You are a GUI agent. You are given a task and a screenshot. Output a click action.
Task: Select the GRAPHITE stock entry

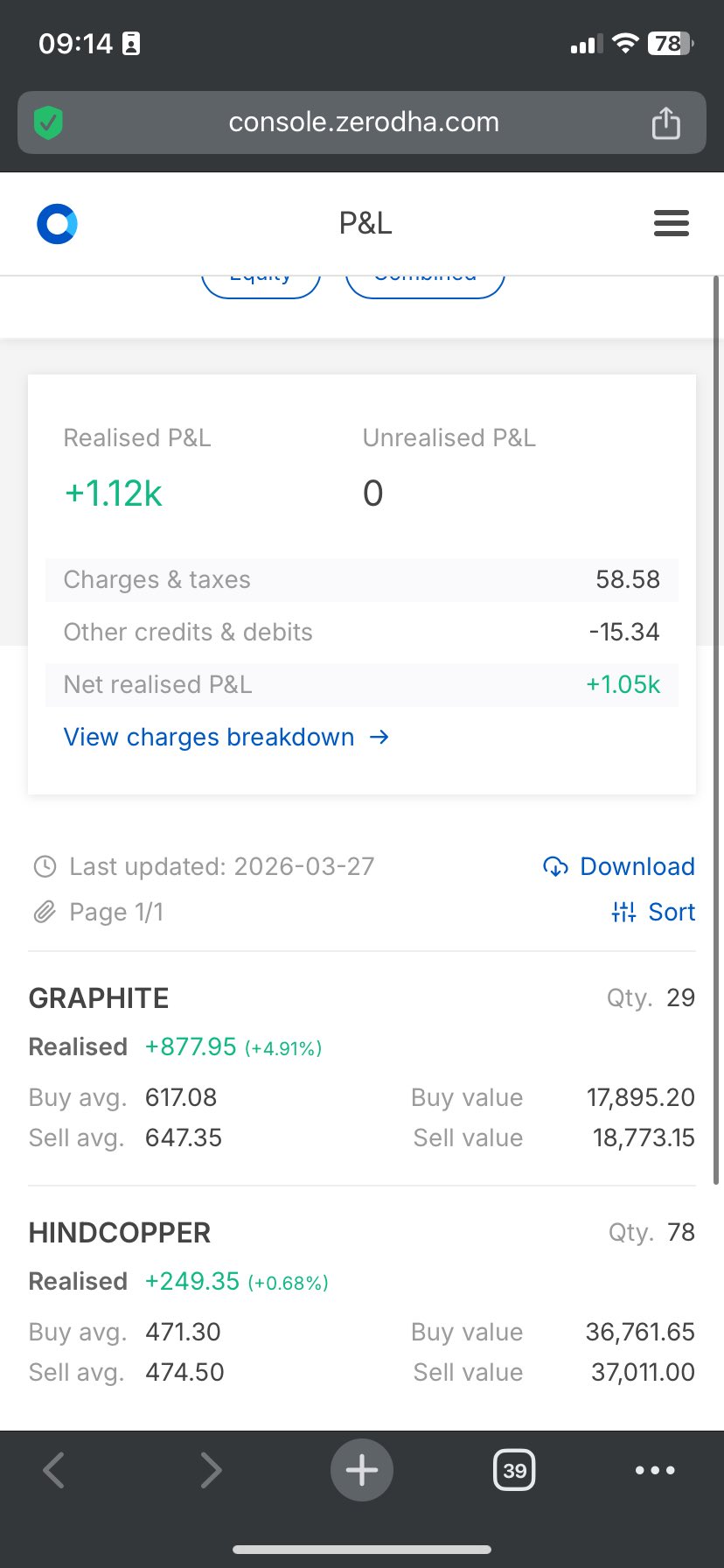click(99, 998)
